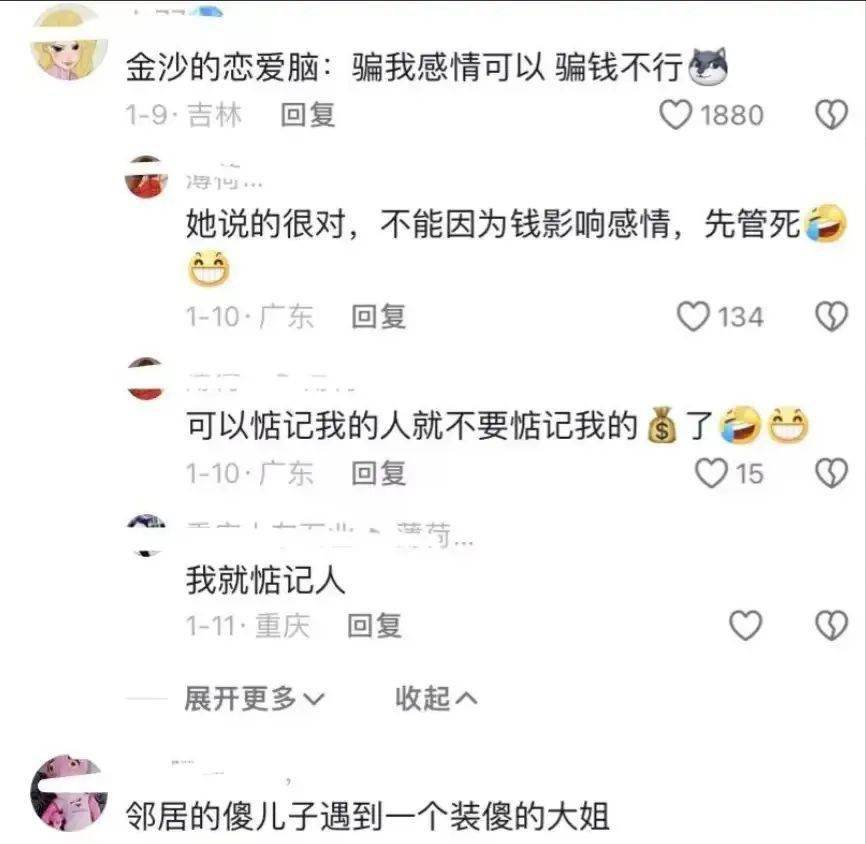Like the reply with 15 likes
Screen dimensions: 866x844
(x=711, y=473)
